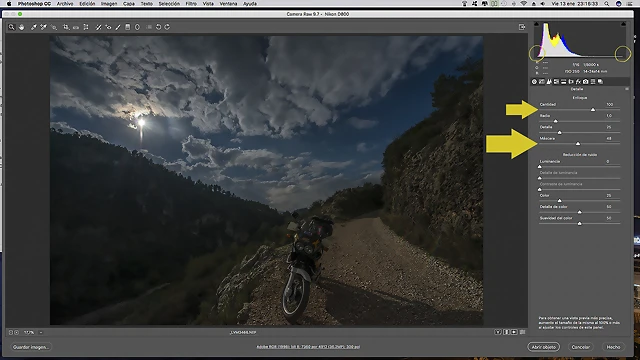Image resolution: width=640 pixels, height=360 pixels.
Task: Click the Cancelar button
Action: click(x=580, y=347)
